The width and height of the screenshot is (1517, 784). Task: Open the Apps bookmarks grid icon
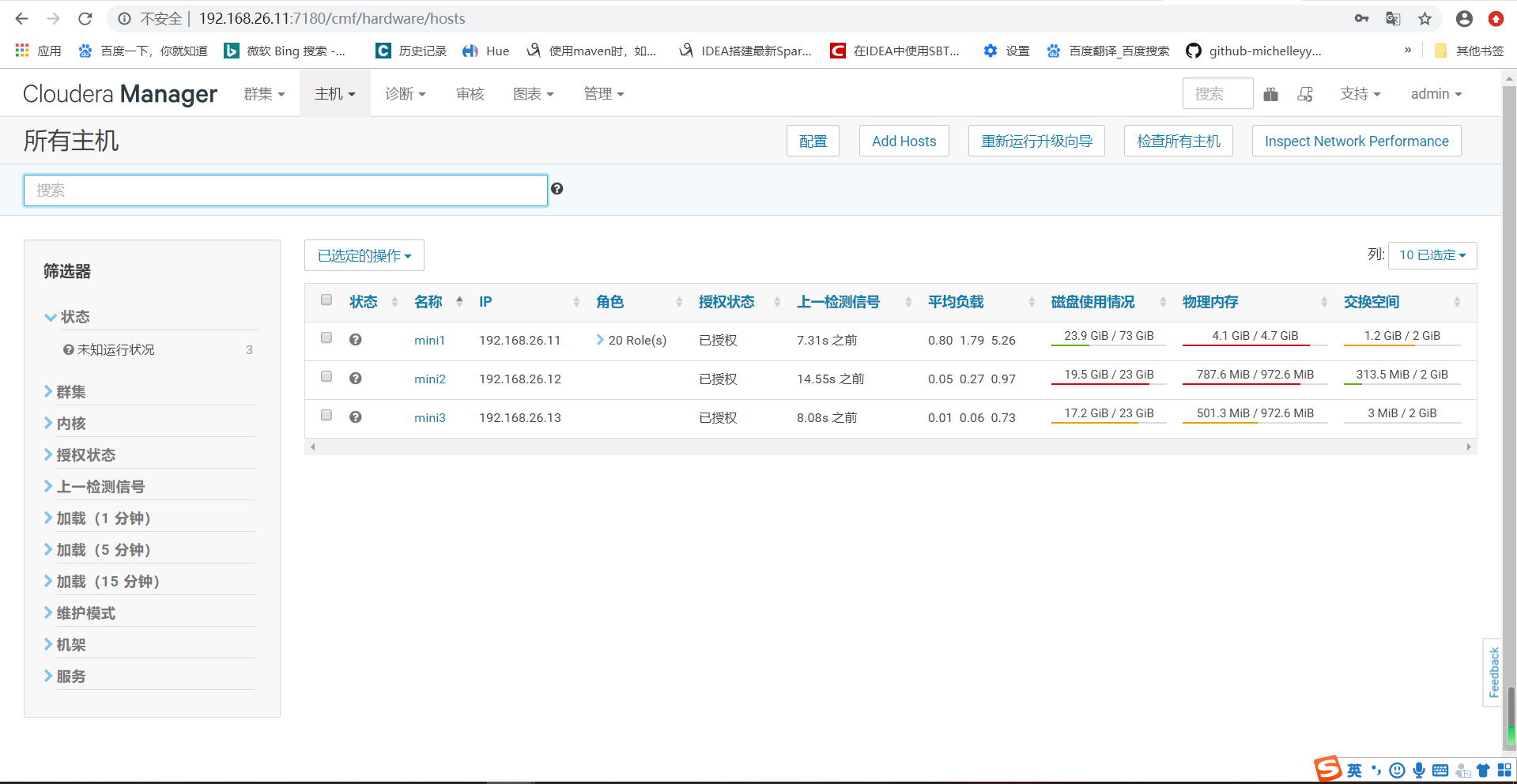(x=22, y=51)
